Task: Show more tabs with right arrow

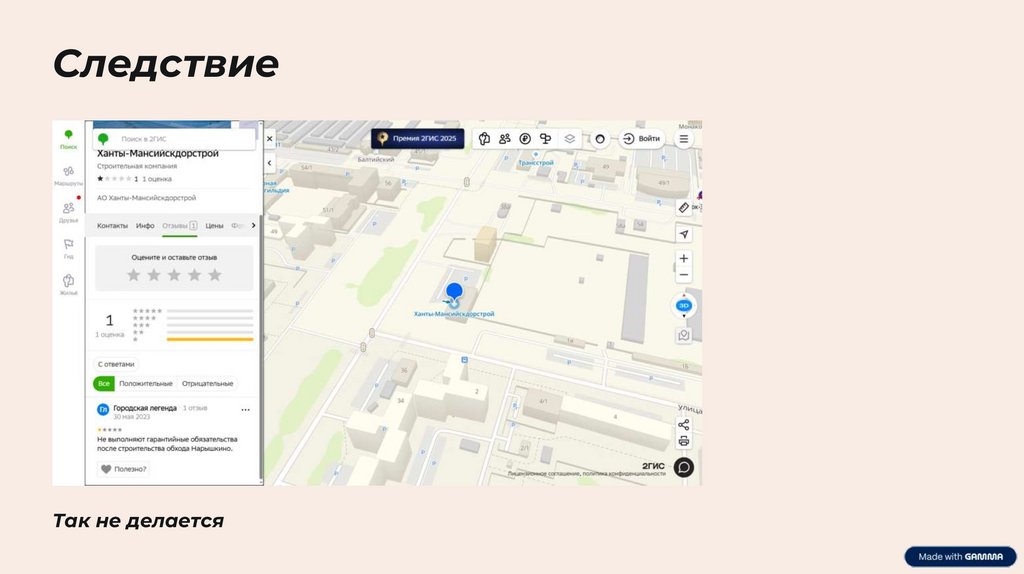Action: click(x=253, y=225)
